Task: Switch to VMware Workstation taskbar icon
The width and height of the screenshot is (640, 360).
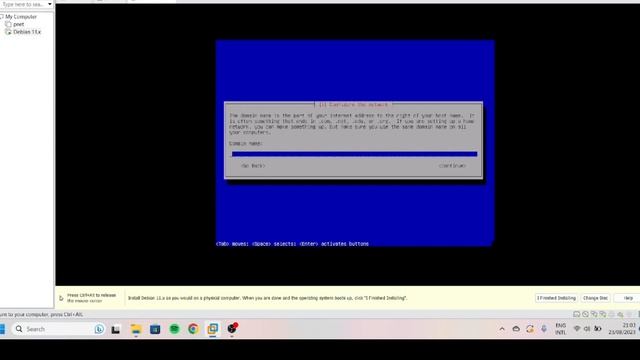Action: pos(213,329)
